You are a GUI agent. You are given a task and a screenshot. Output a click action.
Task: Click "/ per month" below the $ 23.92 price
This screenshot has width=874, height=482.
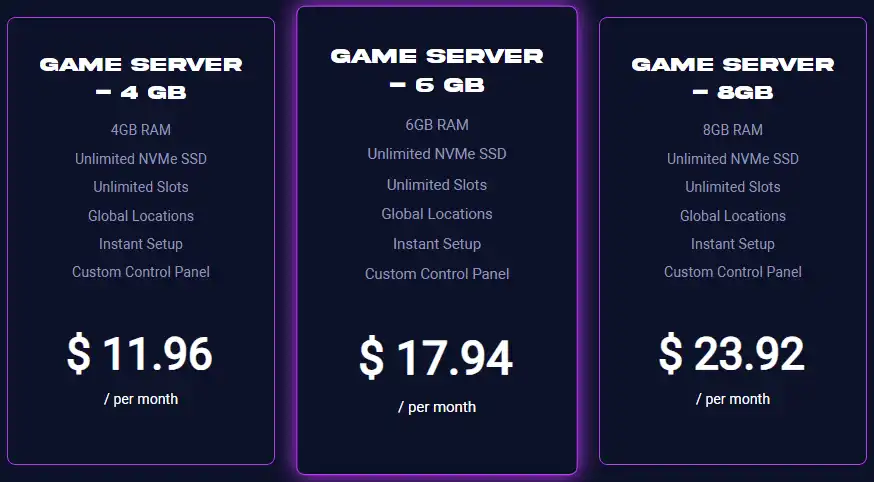[733, 399]
